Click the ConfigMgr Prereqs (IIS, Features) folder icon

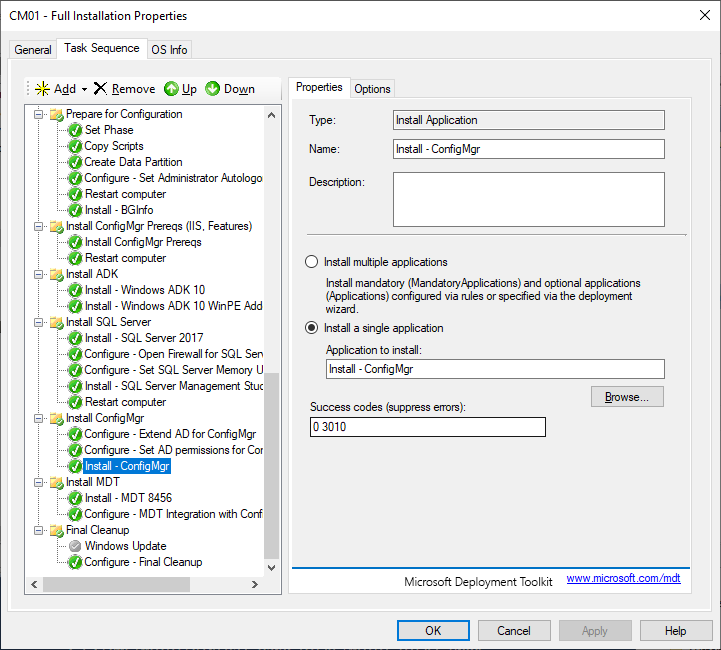tap(57, 226)
